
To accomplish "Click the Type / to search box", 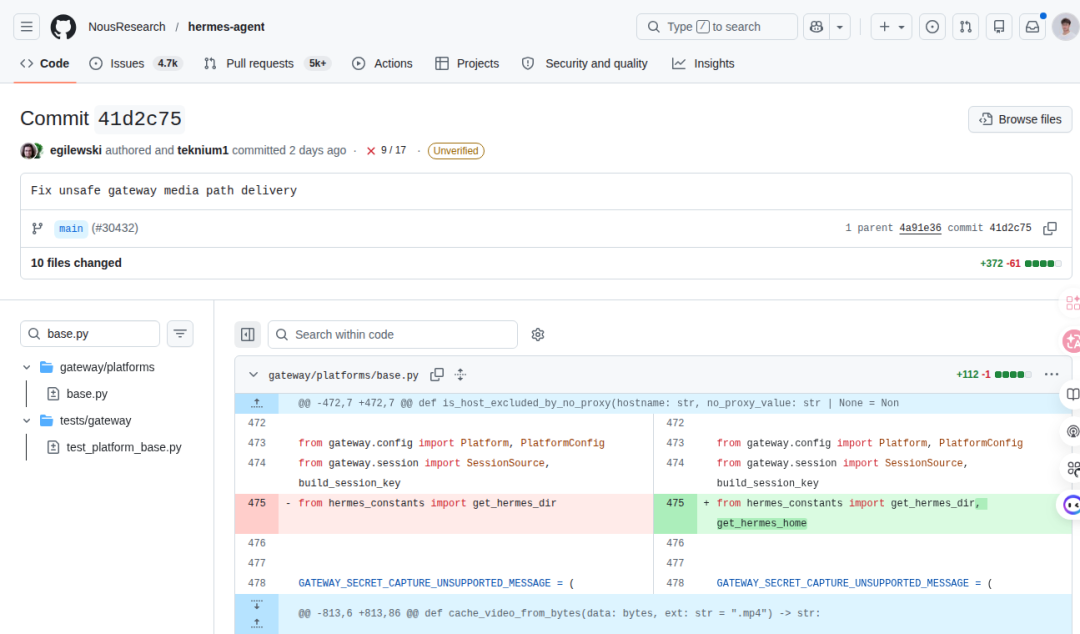I will (x=717, y=27).
